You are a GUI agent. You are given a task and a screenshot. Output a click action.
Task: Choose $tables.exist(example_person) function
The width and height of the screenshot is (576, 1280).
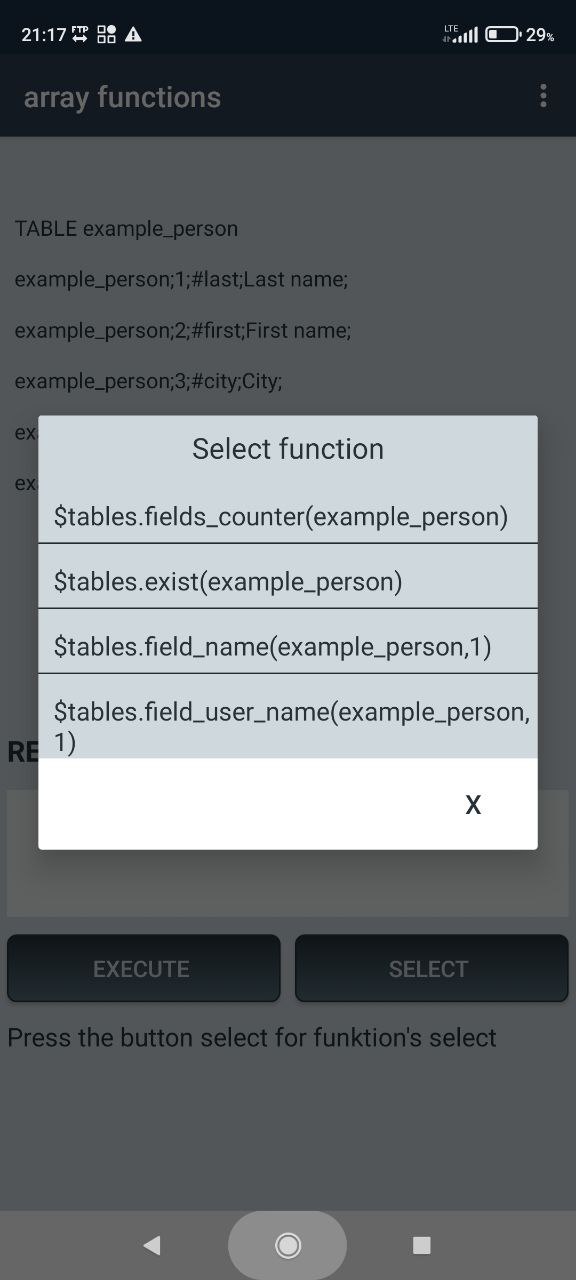(x=288, y=581)
